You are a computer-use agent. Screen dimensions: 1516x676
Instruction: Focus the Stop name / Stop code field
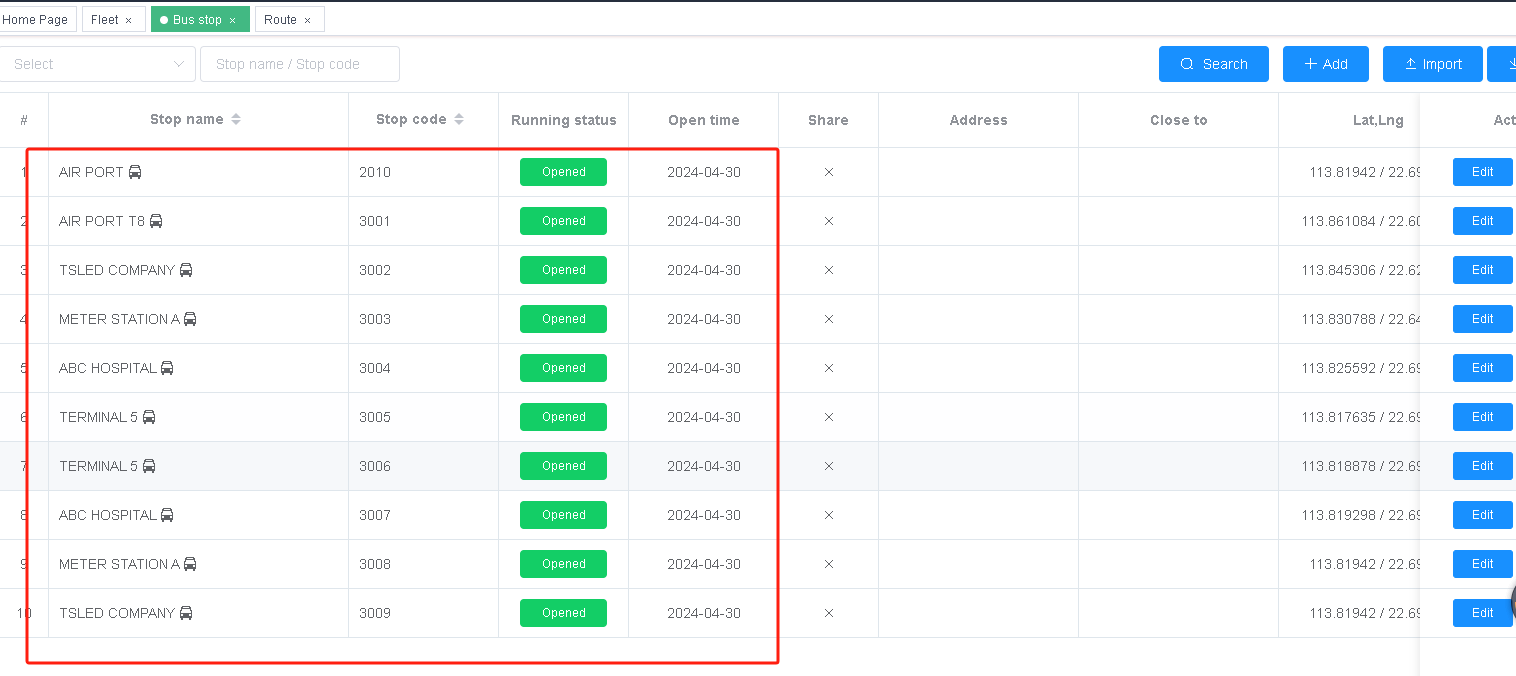tap(299, 64)
